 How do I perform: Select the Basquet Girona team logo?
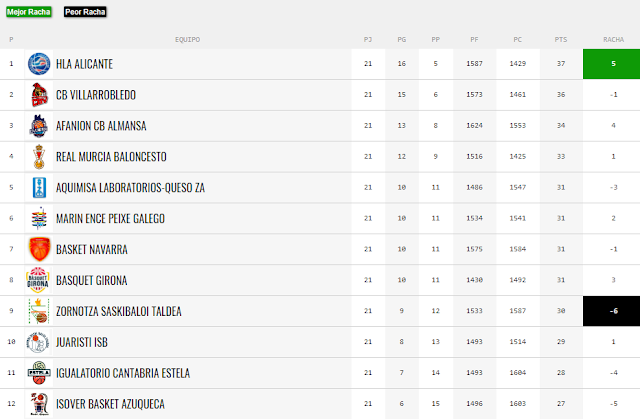38,280
